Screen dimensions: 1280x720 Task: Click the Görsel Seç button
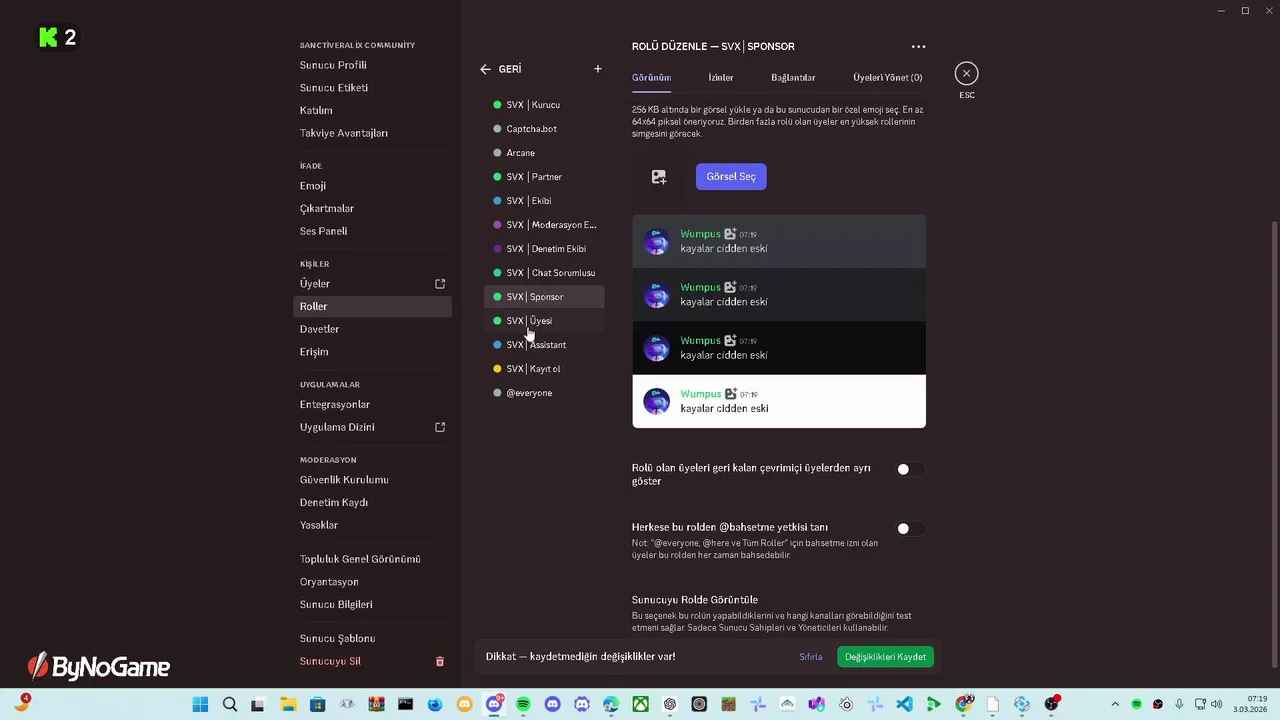[x=731, y=176]
